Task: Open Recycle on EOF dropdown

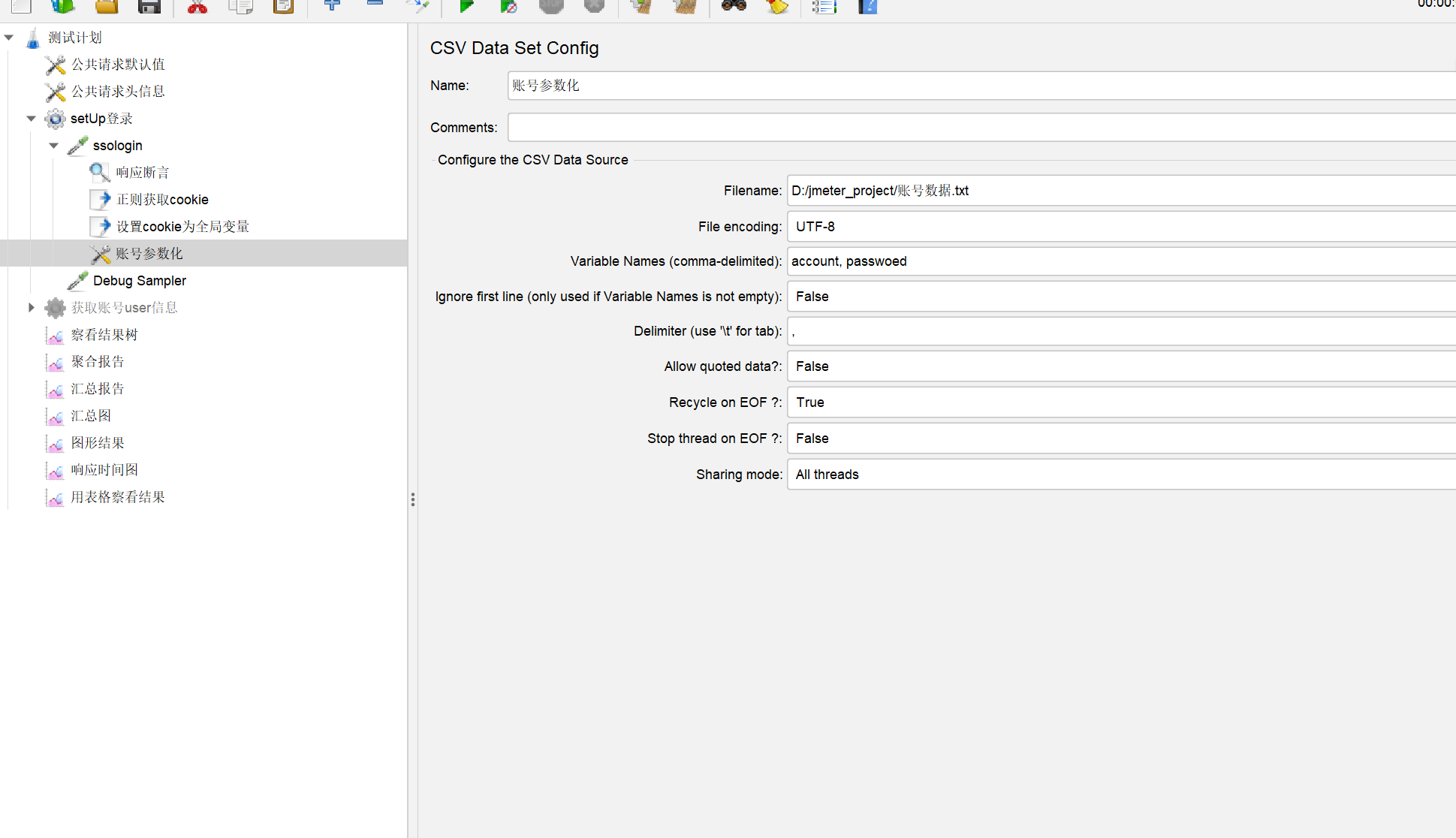Action: (1120, 402)
